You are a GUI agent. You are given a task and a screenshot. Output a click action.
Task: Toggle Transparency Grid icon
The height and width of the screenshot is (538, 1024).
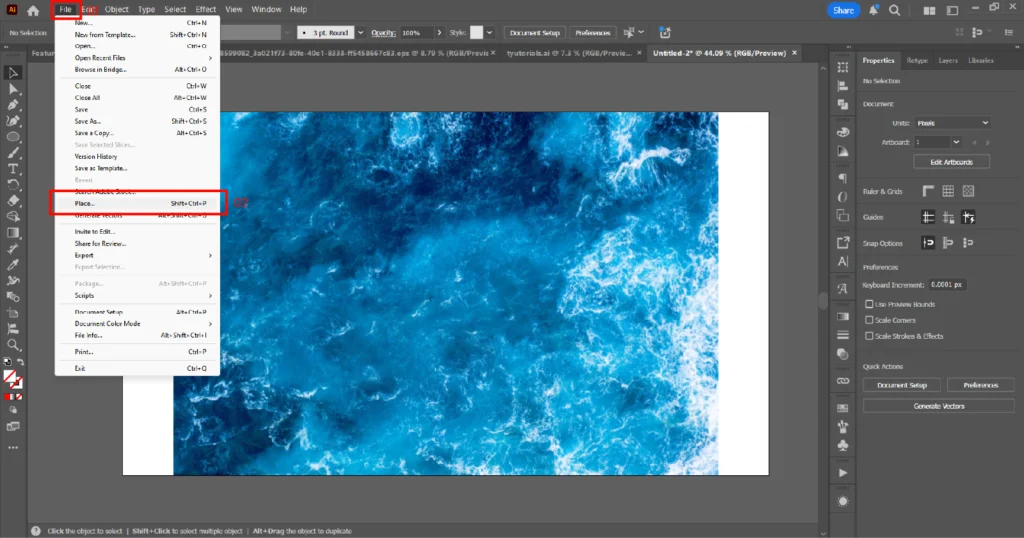(x=968, y=191)
